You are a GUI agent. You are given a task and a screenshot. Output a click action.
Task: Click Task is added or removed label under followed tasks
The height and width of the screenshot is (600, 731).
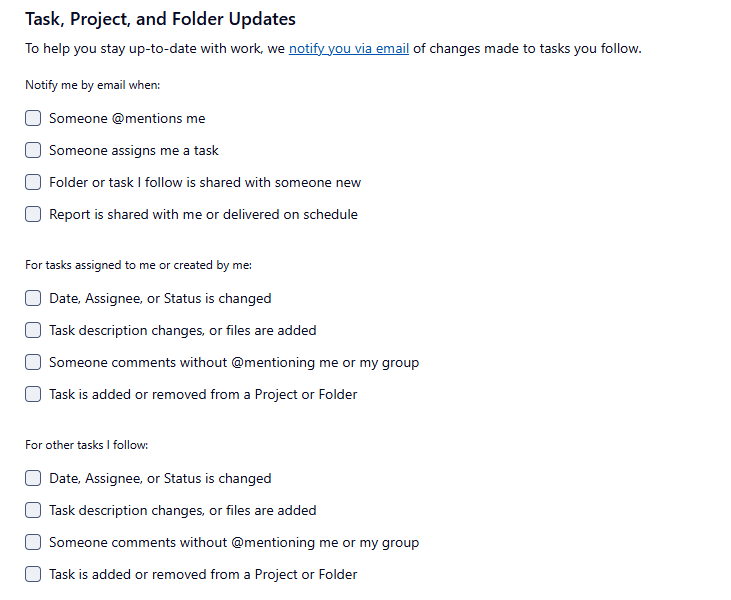coord(203,574)
